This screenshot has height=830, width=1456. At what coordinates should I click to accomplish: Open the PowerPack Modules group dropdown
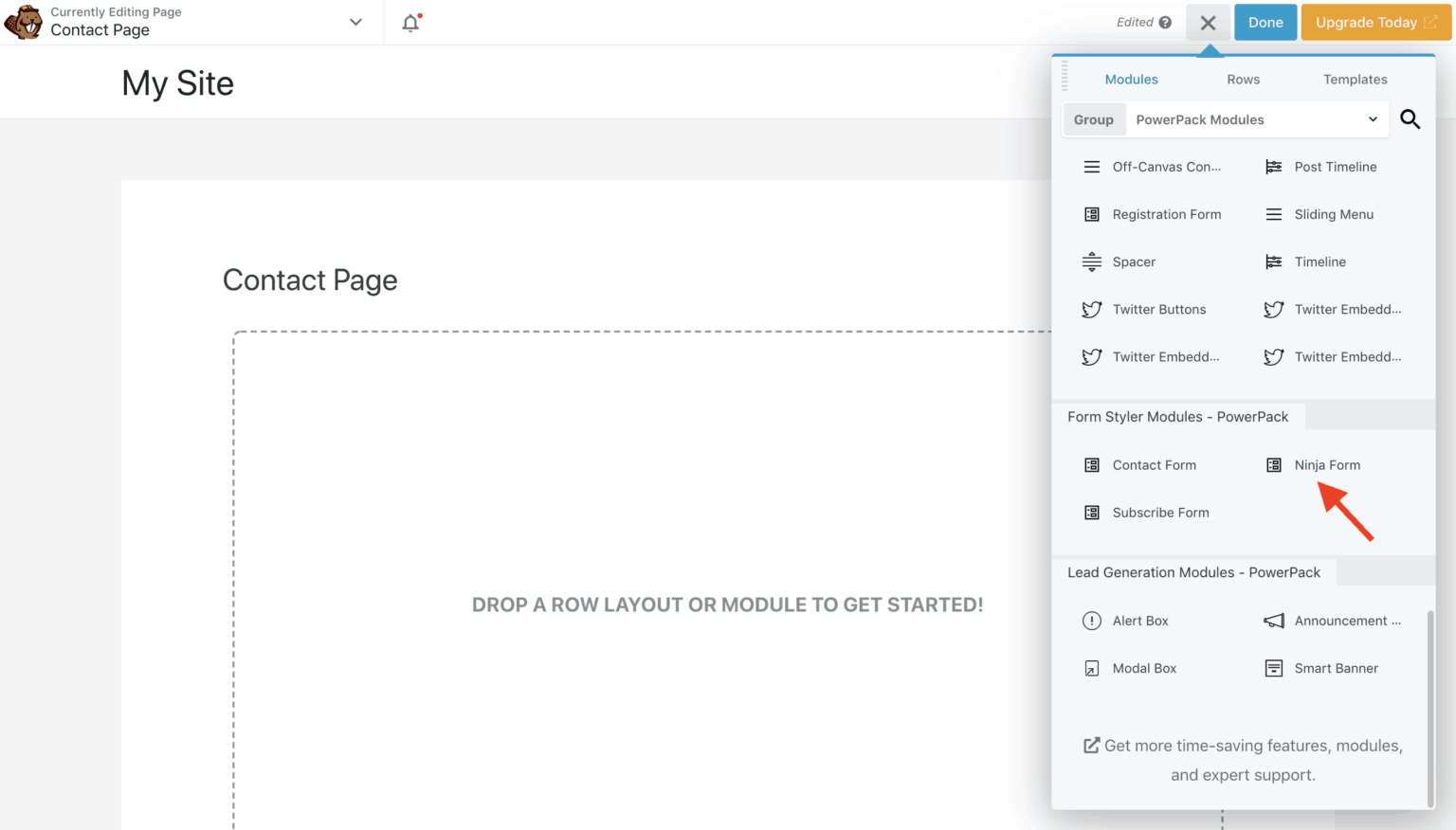pos(1256,119)
